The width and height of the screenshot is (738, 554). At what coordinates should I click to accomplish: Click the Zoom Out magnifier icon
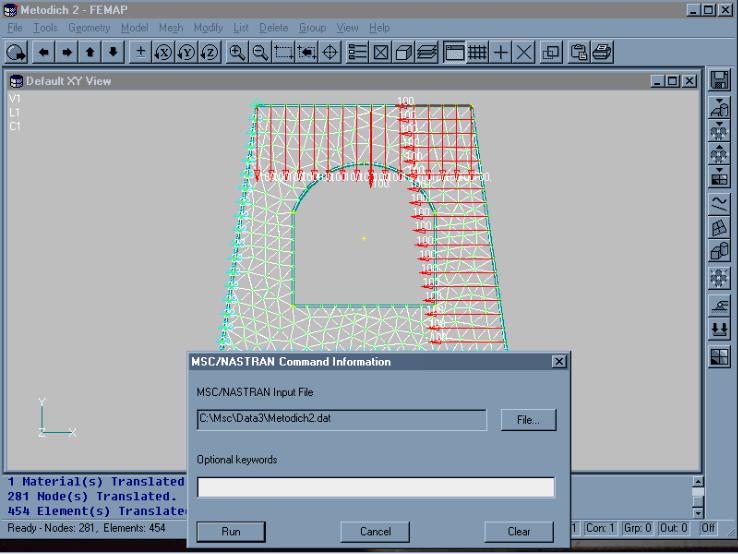pyautogui.click(x=260, y=52)
